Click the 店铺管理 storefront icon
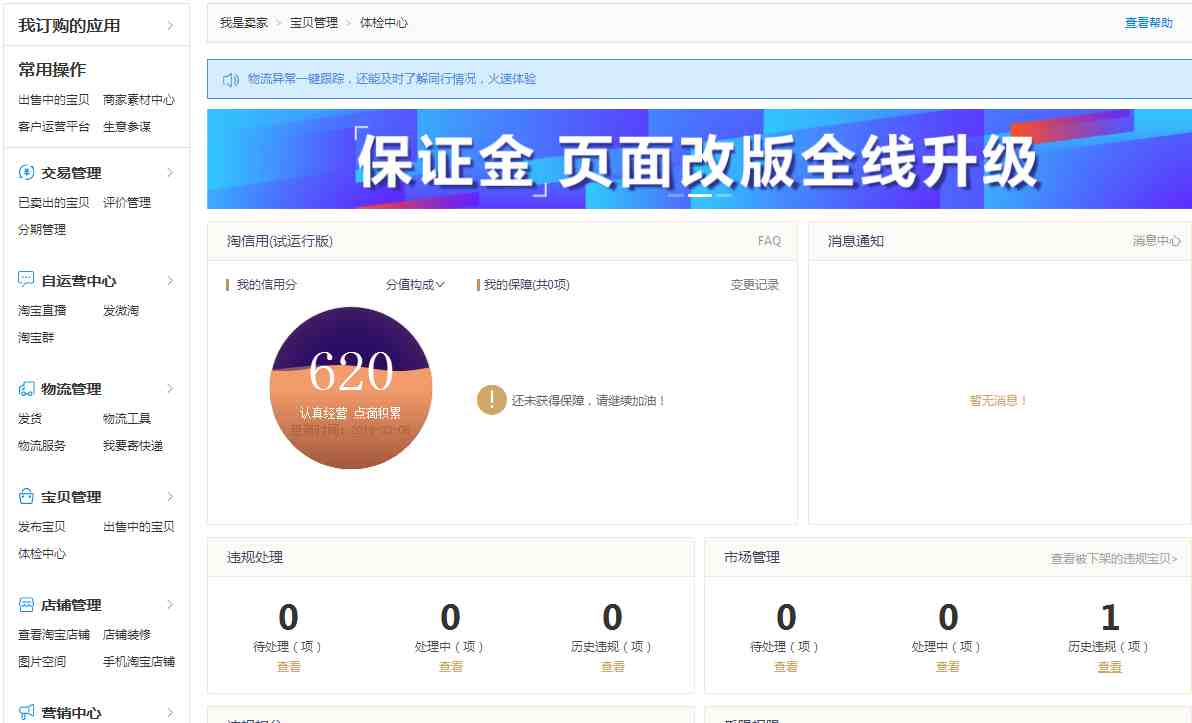Image resolution: width=1192 pixels, height=723 pixels. pyautogui.click(x=26, y=604)
